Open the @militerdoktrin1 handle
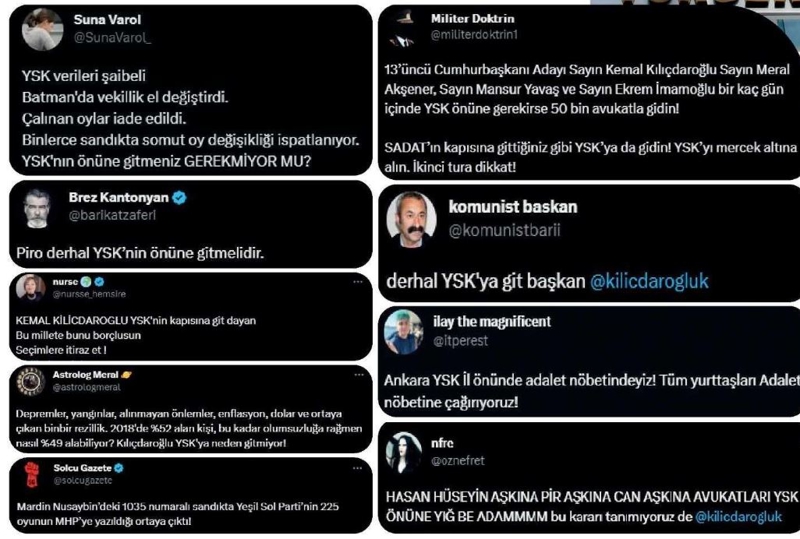Viewport: 800px width, 539px height. (x=474, y=35)
